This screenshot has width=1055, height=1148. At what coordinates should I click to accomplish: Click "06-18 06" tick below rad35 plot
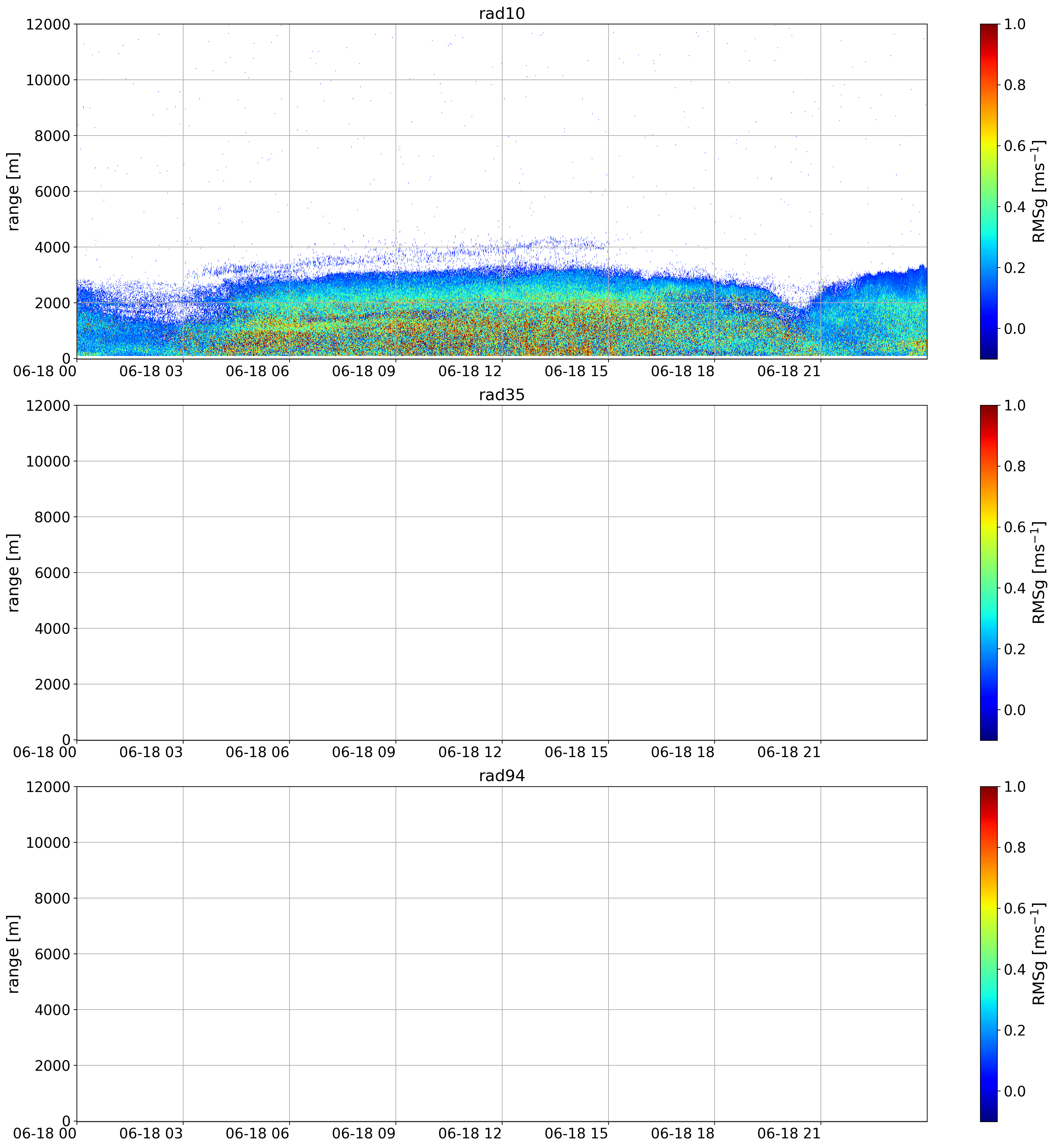click(x=258, y=753)
